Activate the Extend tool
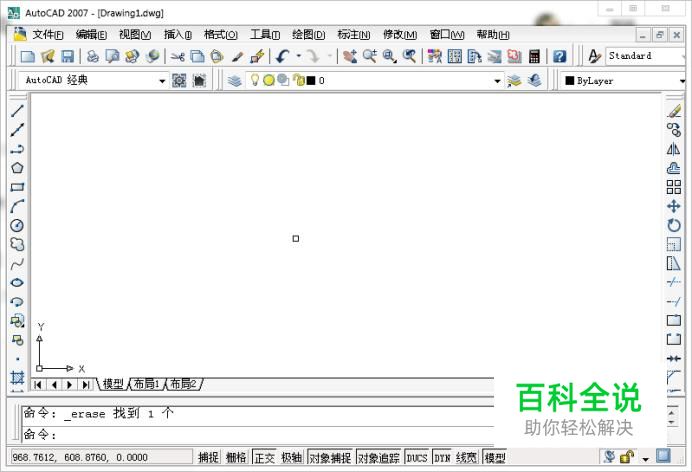 (673, 302)
